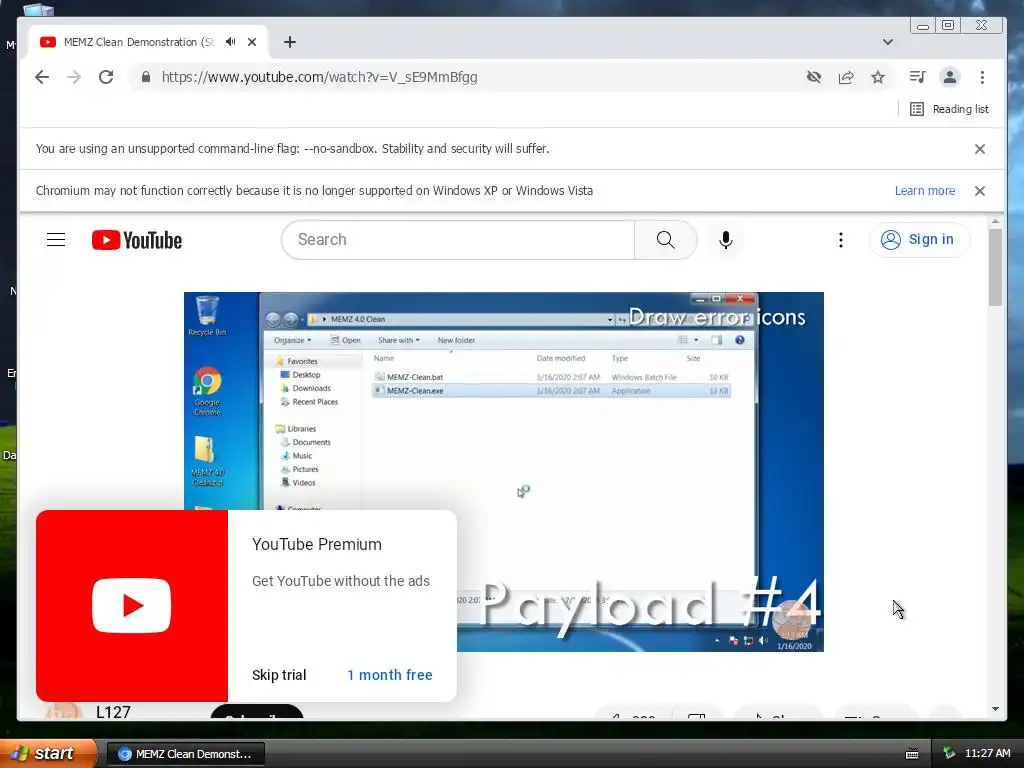Screen dimensions: 1024x768
Task: Click the magnifier search button
Action: [x=665, y=240]
